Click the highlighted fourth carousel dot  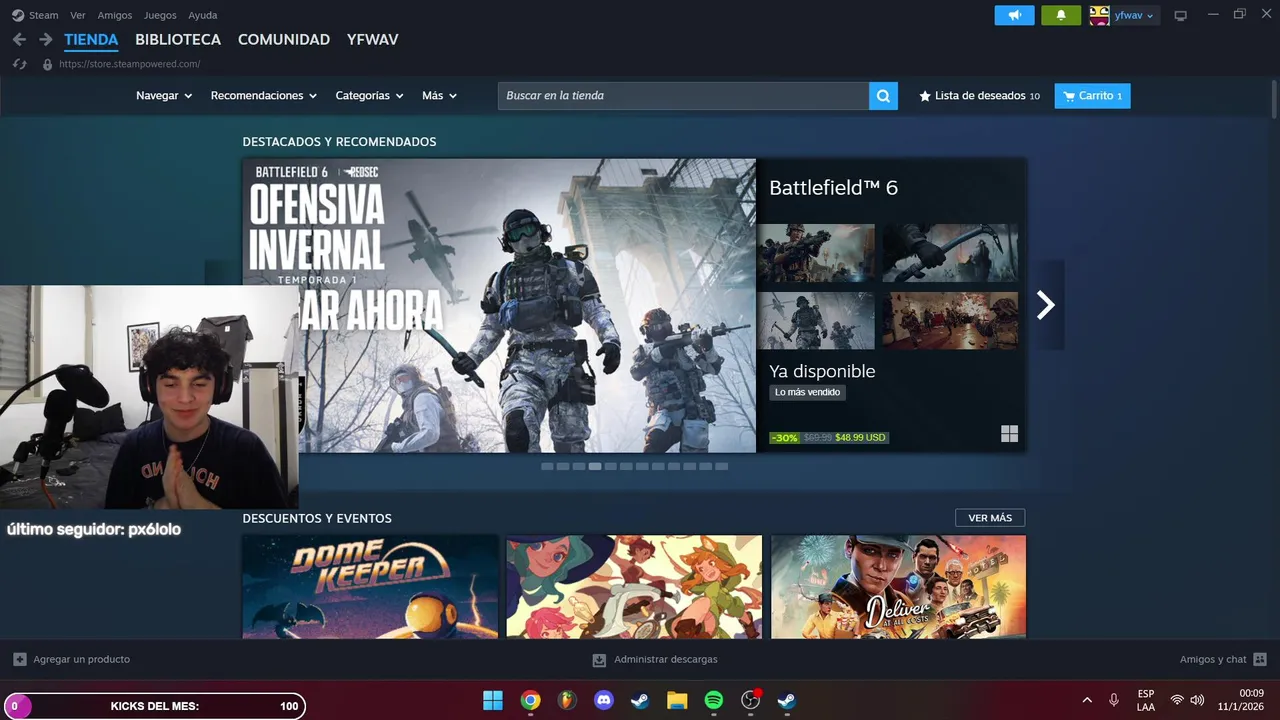(x=595, y=466)
